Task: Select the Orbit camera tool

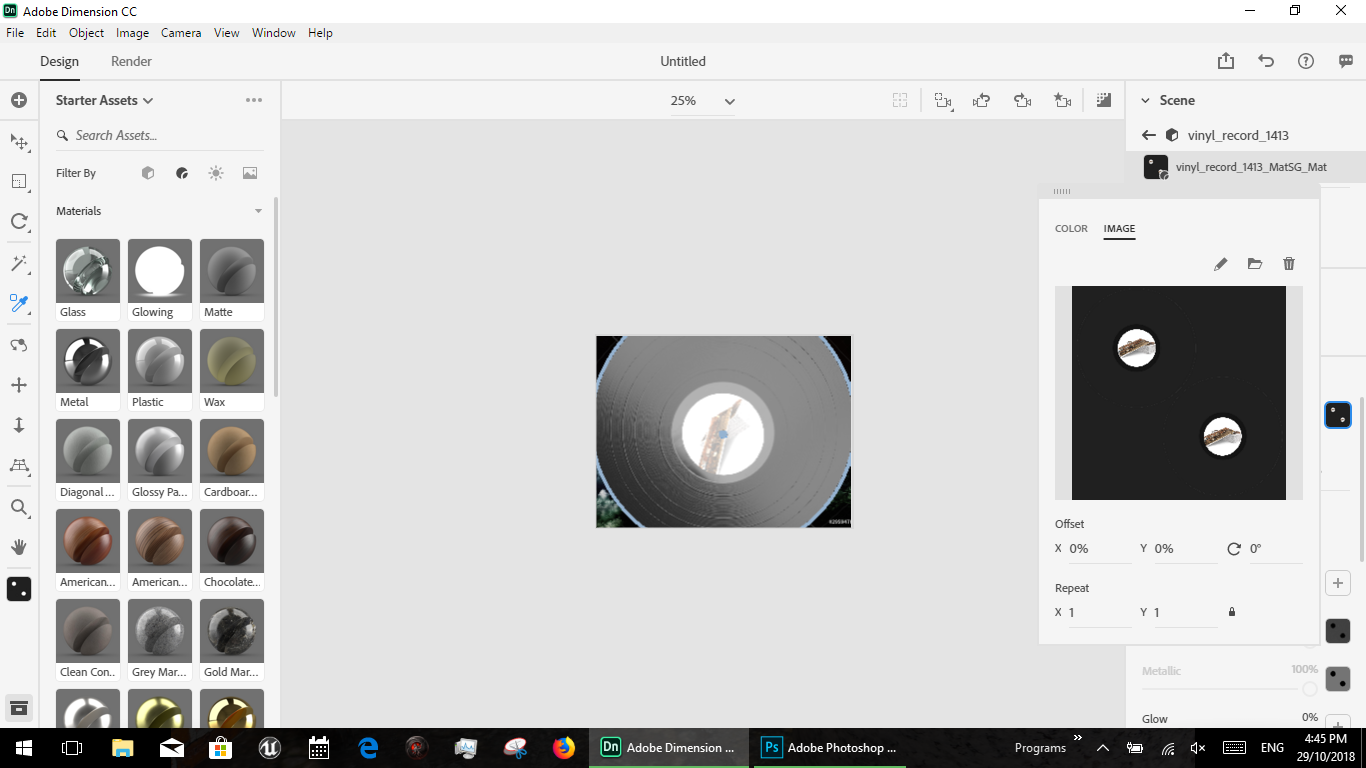Action: pos(19,345)
